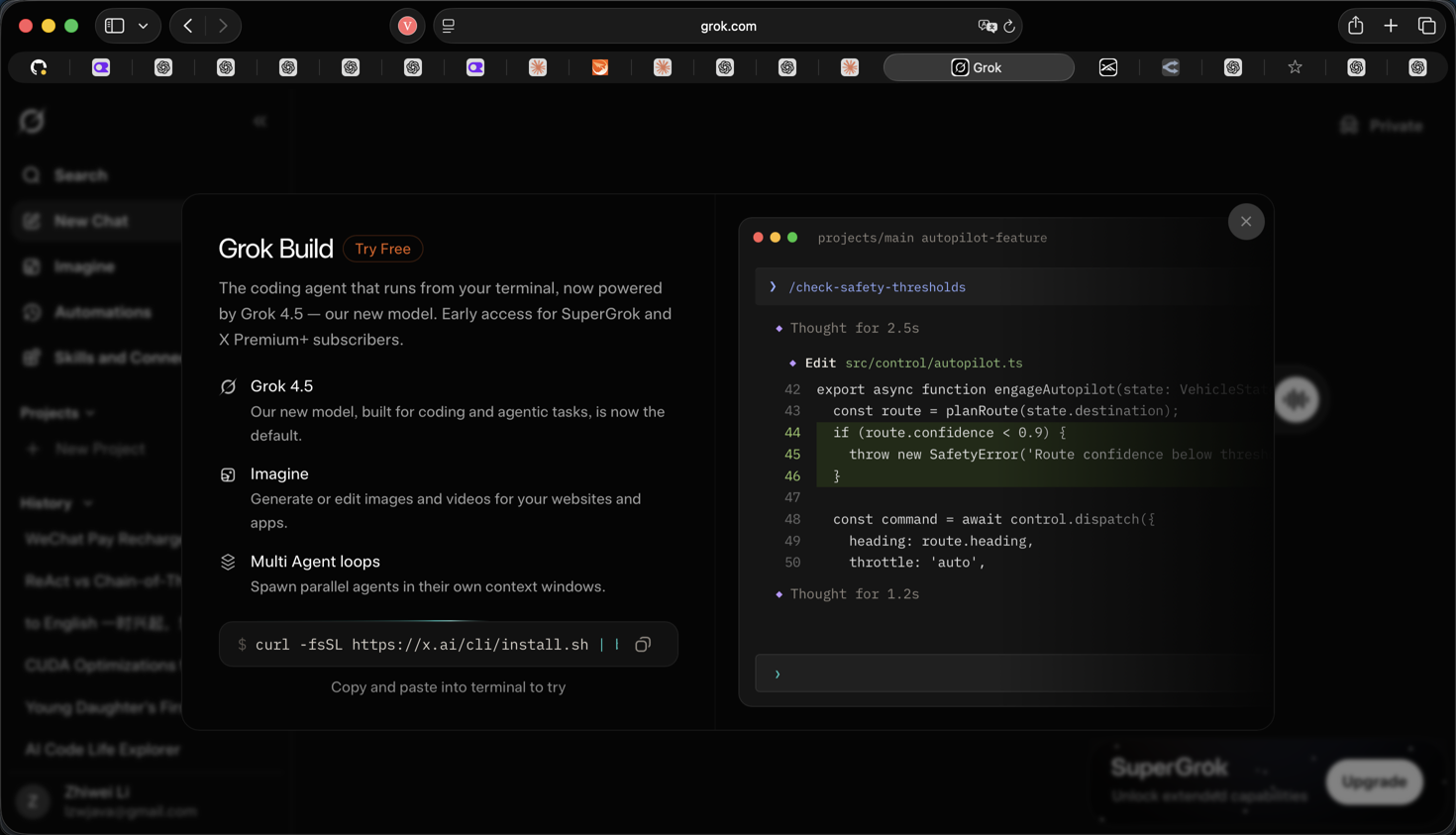
Task: Click the 'Thought for 2.5s' line
Action: (x=854, y=328)
